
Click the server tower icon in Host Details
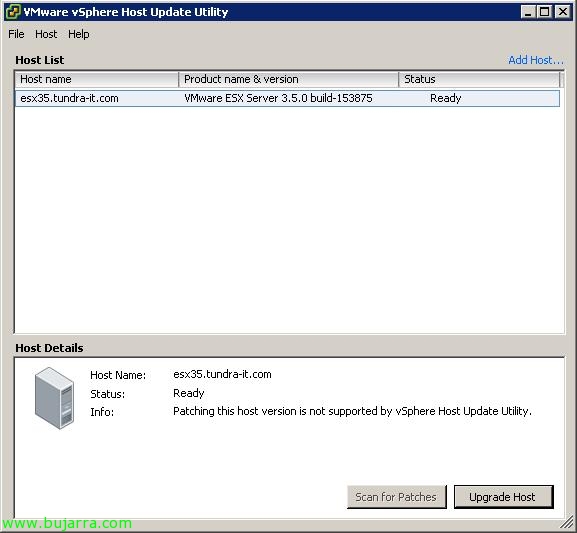tap(54, 398)
